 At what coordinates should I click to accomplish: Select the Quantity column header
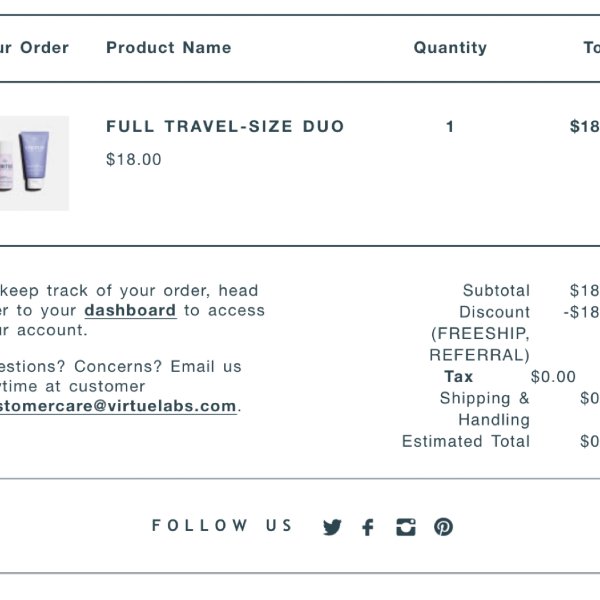[x=450, y=48]
